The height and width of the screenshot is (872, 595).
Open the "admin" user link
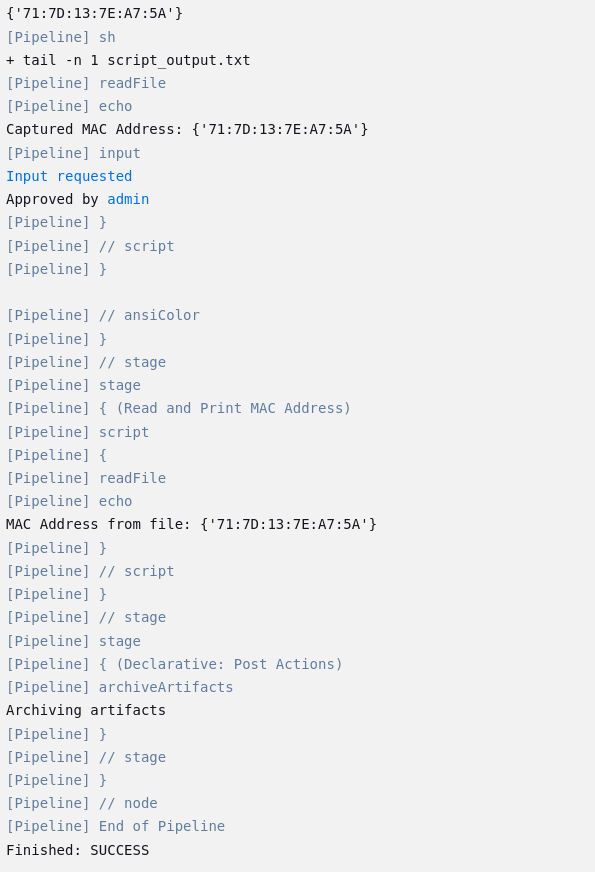click(128, 200)
